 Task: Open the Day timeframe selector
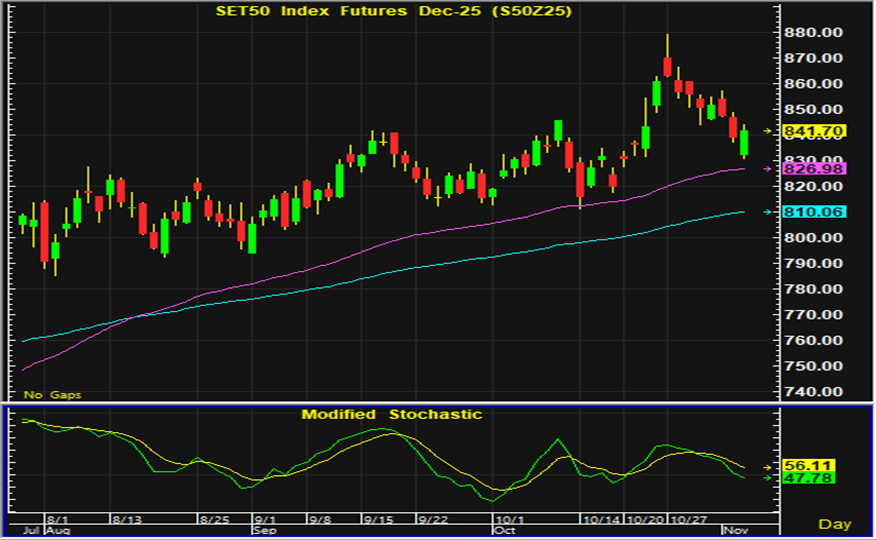(x=834, y=524)
